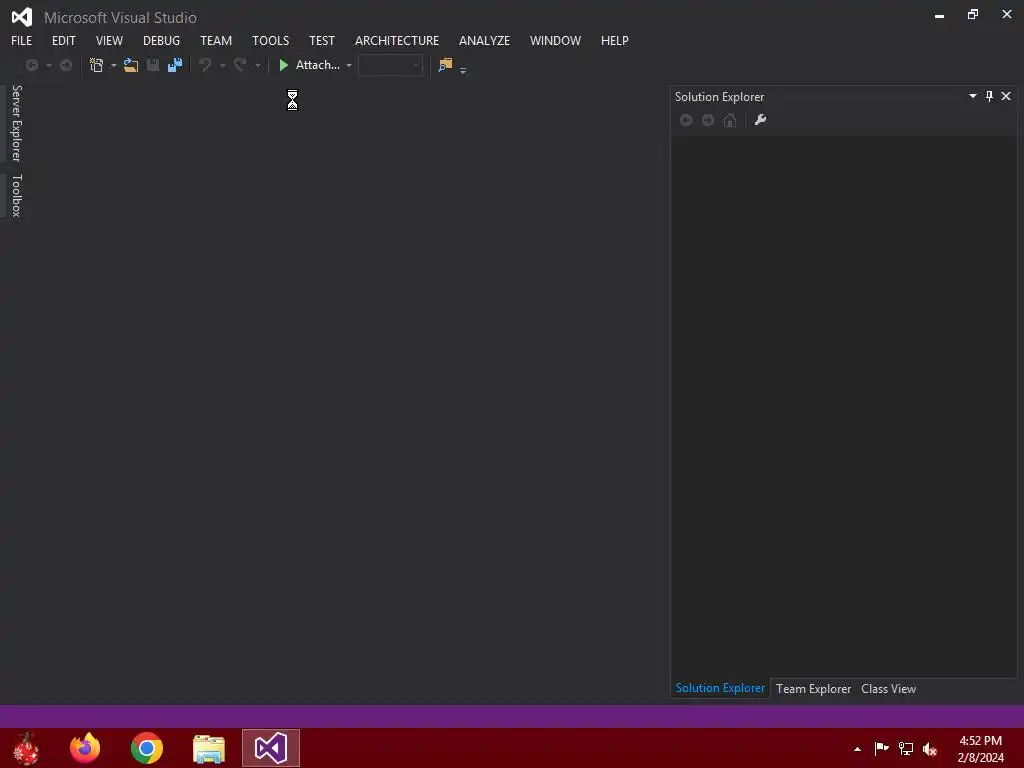Select the Solution Explorer bottom tab
Viewport: 1024px width, 768px height.
pos(720,688)
